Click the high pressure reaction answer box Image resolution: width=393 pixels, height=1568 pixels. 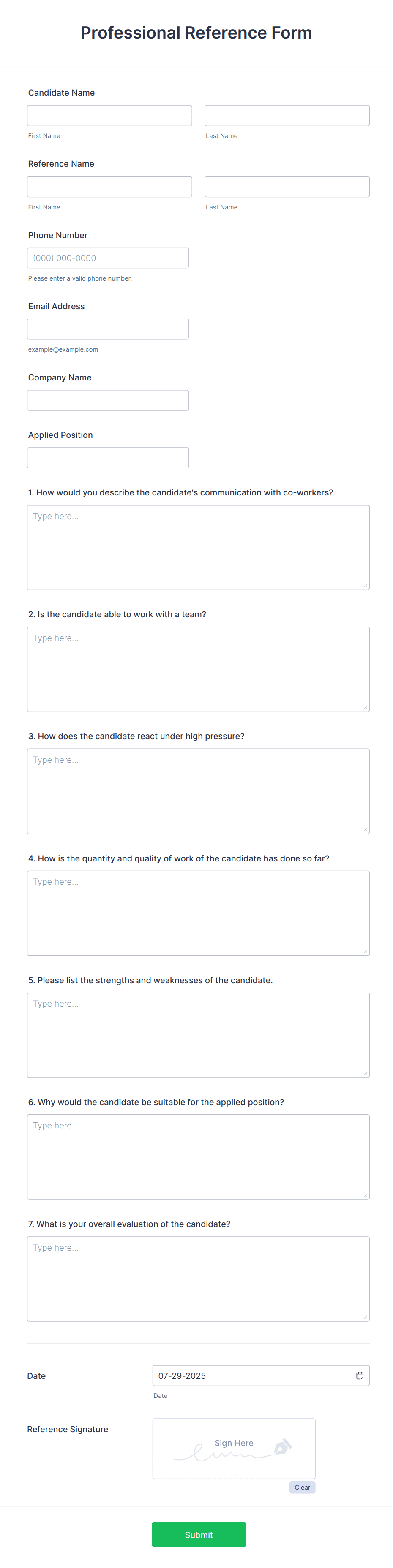(198, 790)
